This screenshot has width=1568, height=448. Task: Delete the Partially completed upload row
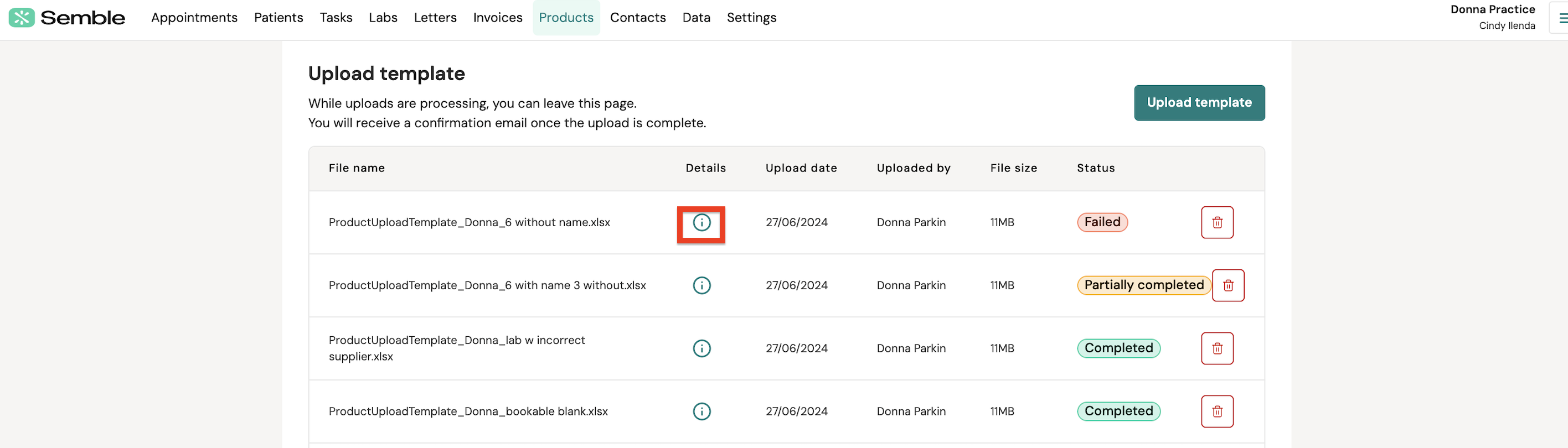[x=1227, y=286]
